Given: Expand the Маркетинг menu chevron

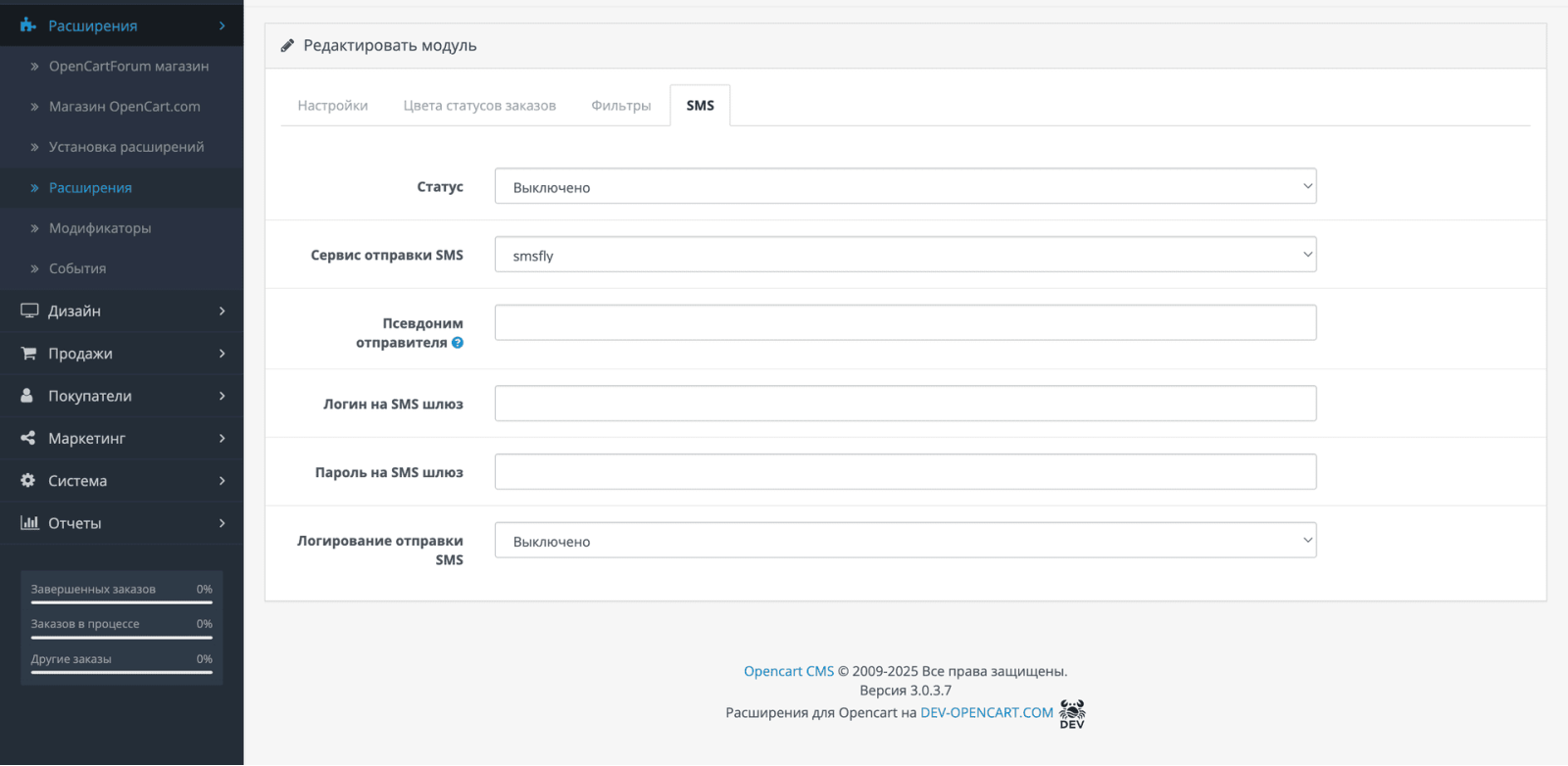Looking at the screenshot, I should (222, 438).
